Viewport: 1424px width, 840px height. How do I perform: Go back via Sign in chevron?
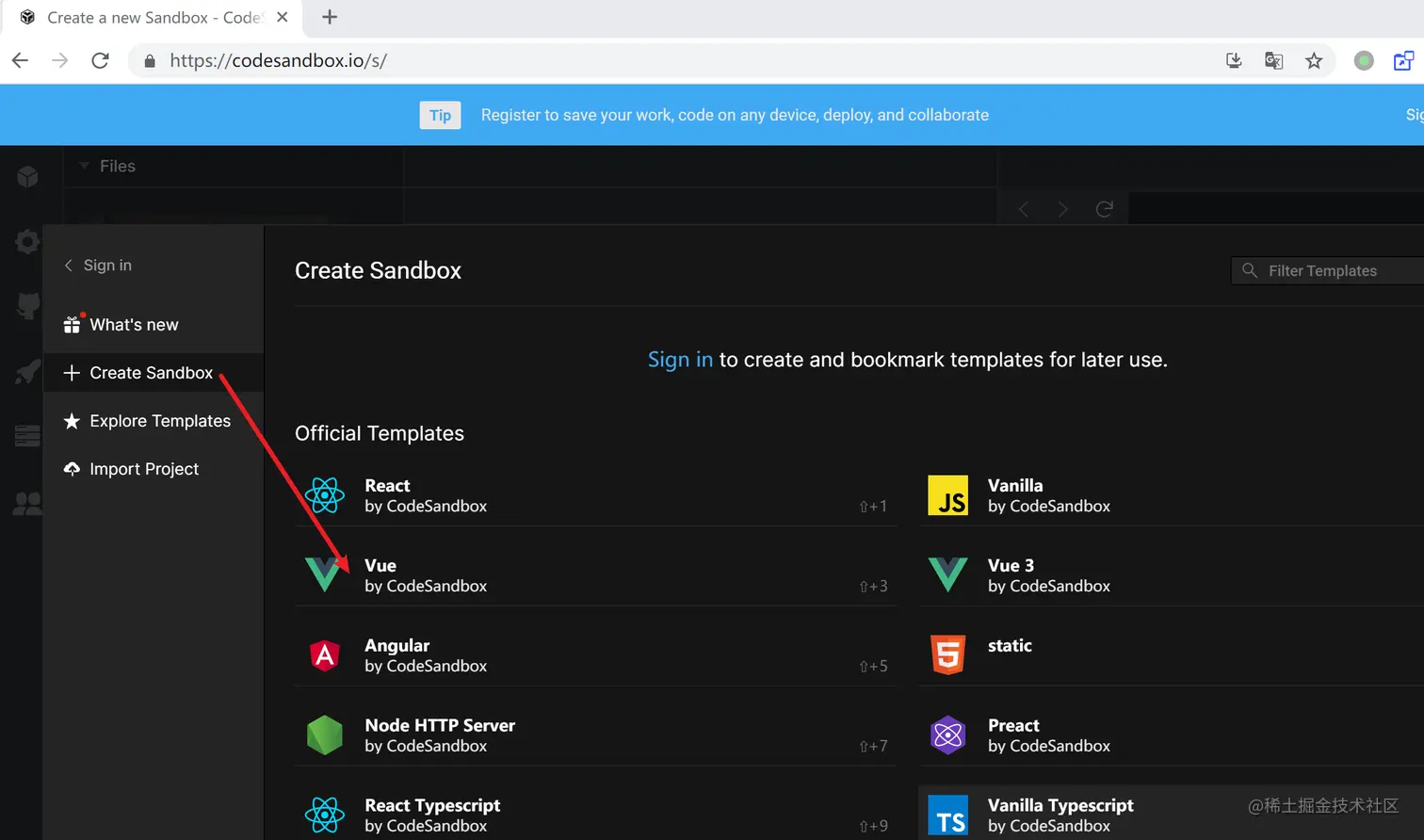click(x=68, y=266)
